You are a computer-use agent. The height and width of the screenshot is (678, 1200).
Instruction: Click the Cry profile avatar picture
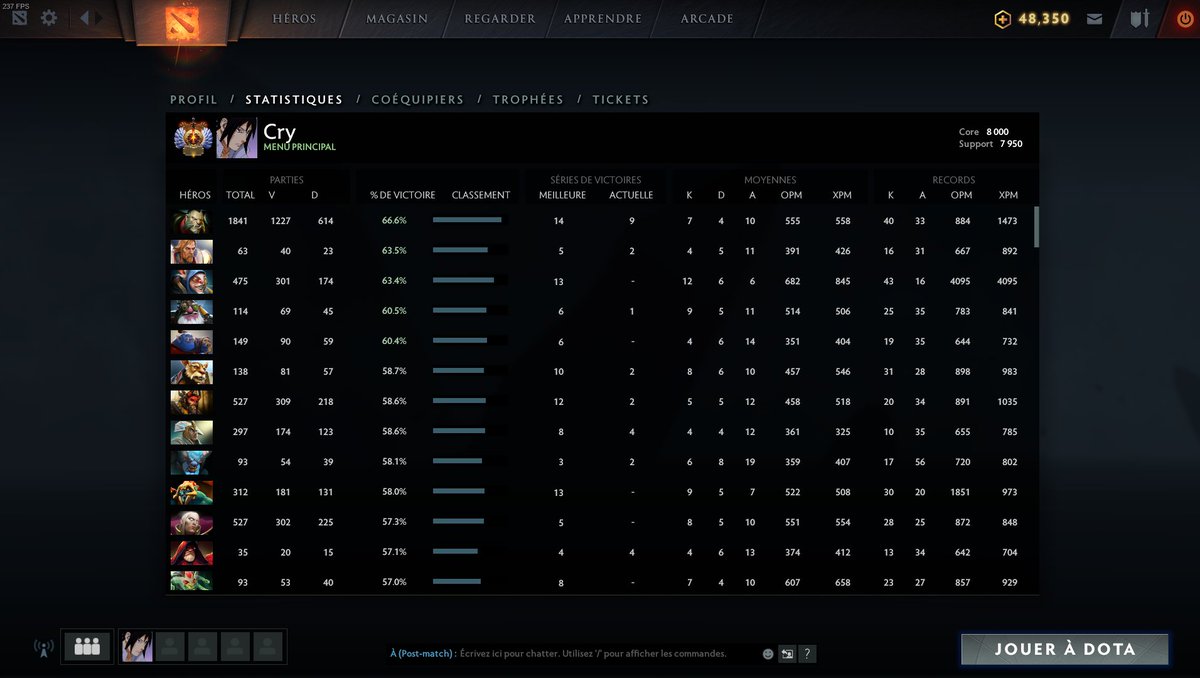(x=237, y=138)
